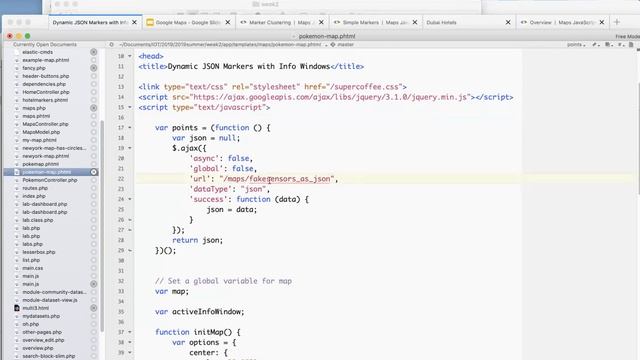Open newyork-map.phtml from the sidebar
Screen dimensions: 640x360
45,156
